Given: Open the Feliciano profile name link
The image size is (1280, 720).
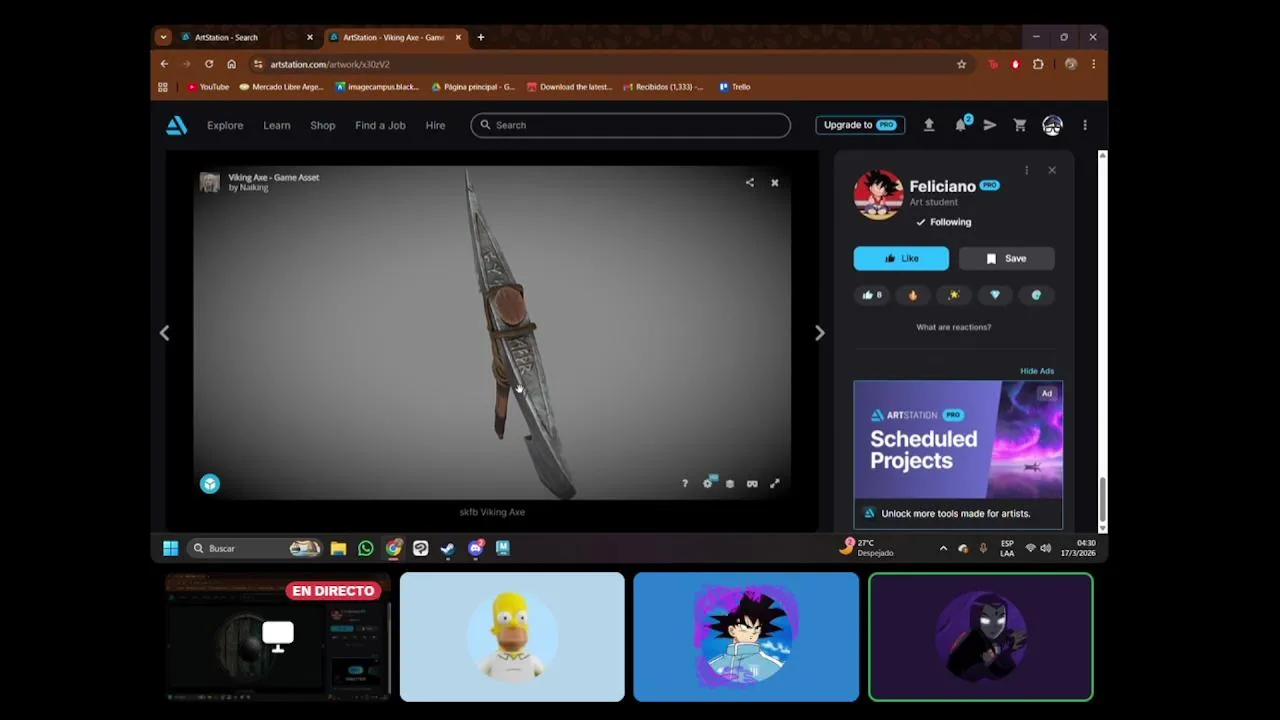Looking at the screenshot, I should 942,186.
